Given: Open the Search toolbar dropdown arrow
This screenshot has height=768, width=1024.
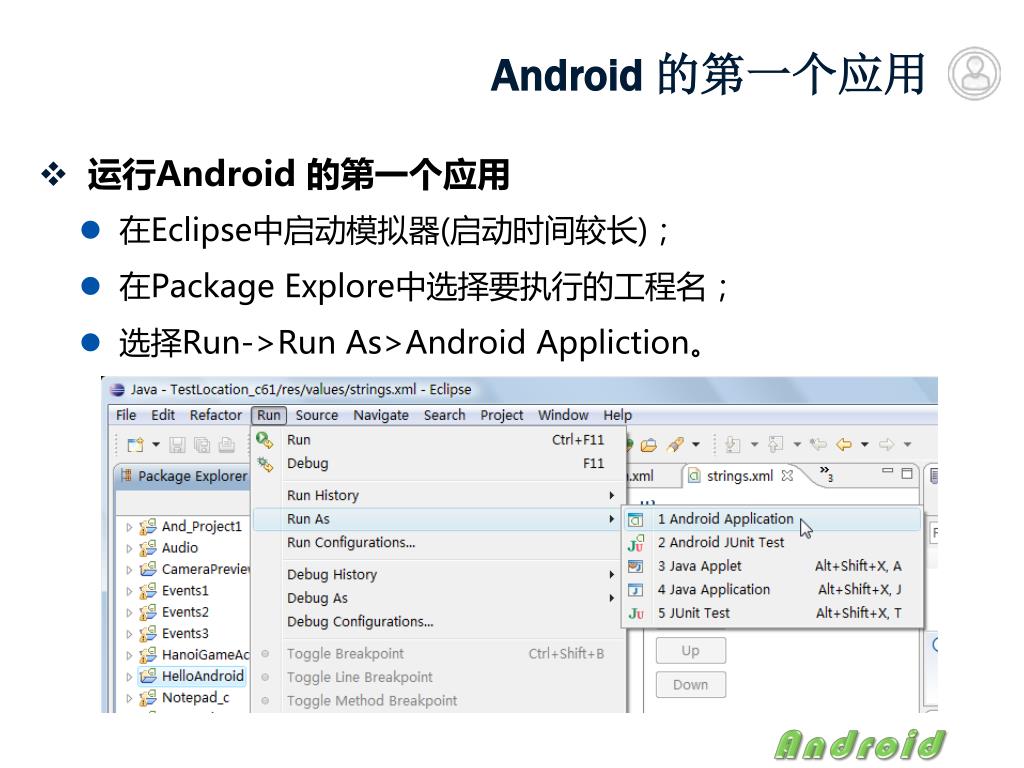Looking at the screenshot, I should (x=696, y=445).
